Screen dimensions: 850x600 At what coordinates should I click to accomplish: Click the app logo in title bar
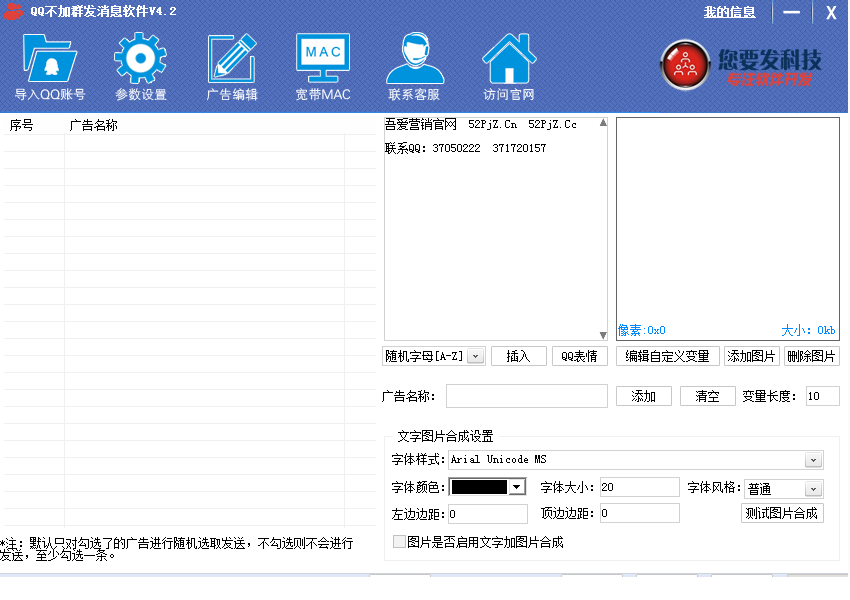pos(13,11)
